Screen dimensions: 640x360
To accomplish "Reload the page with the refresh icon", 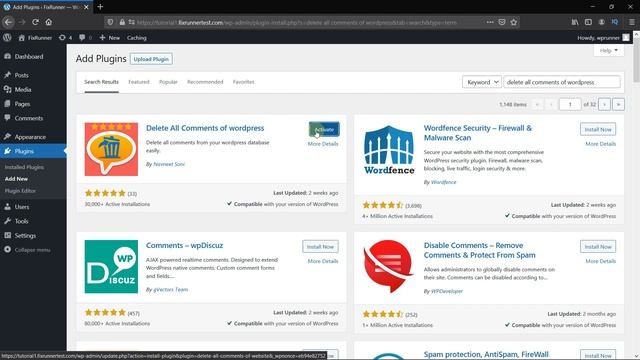I will pos(35,22).
